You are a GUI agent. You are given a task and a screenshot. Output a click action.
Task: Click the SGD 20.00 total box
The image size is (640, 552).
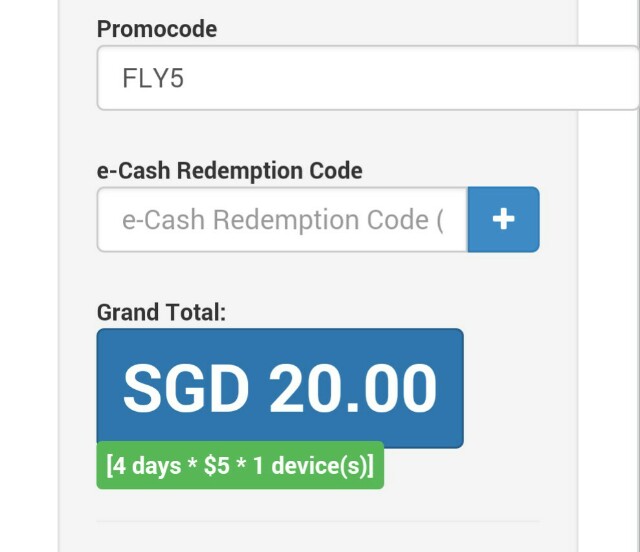click(x=279, y=387)
